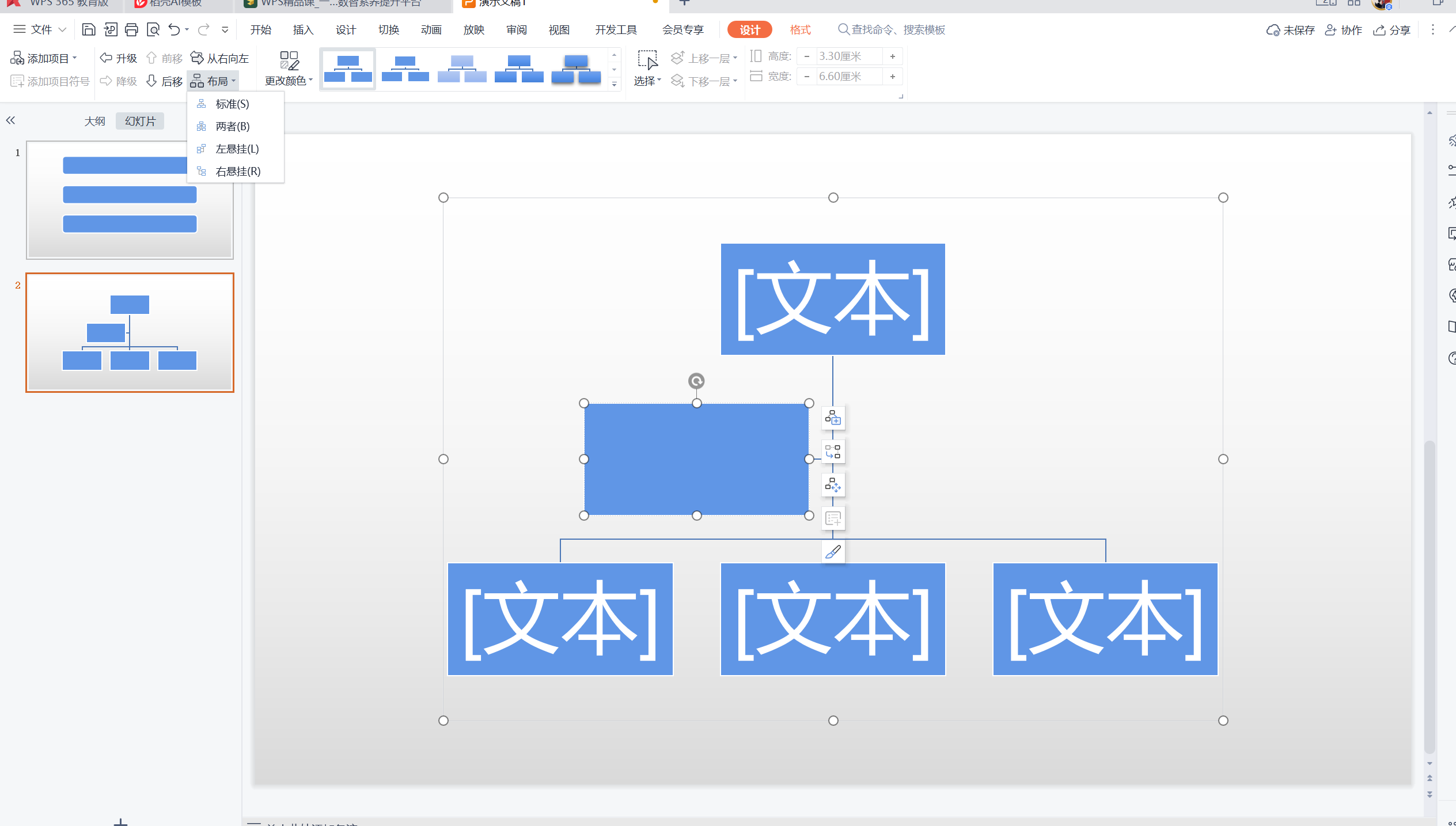The image size is (1456, 826).
Task: Click the Undo arrow icon
Action: pos(174,29)
